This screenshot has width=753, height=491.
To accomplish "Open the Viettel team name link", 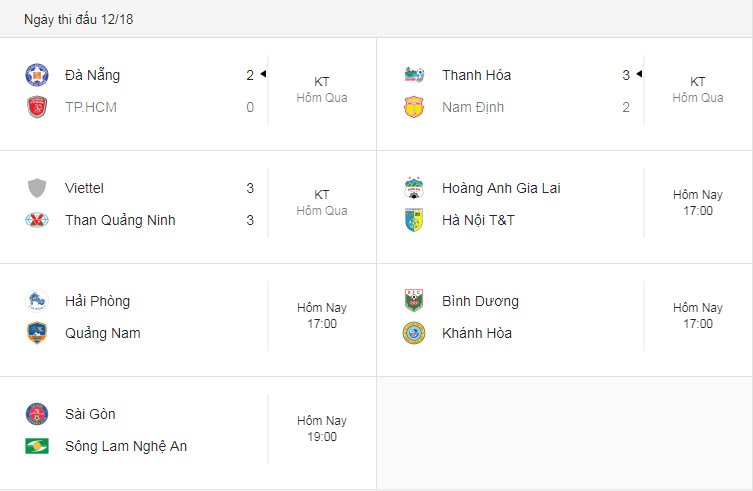I will pyautogui.click(x=84, y=188).
